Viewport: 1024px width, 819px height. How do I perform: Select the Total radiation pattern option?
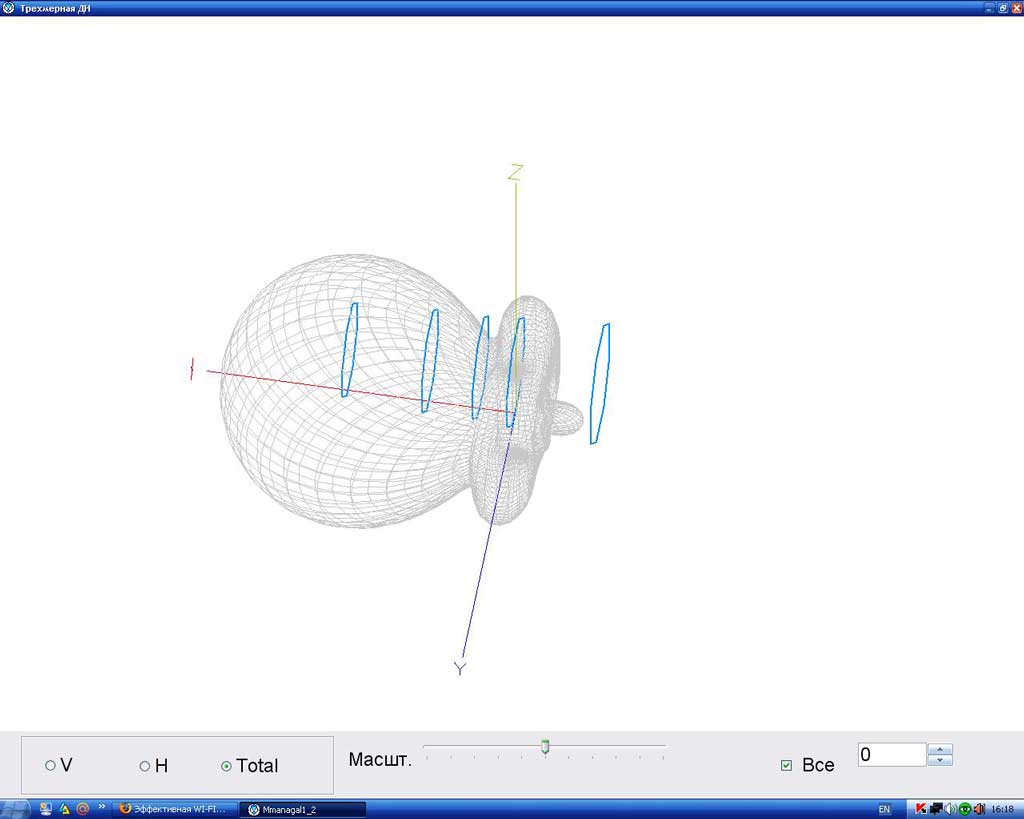226,766
